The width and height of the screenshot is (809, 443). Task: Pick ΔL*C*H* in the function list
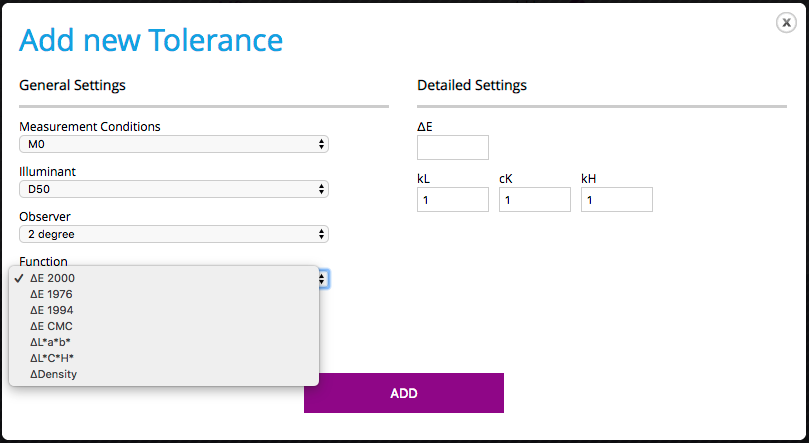[164, 358]
